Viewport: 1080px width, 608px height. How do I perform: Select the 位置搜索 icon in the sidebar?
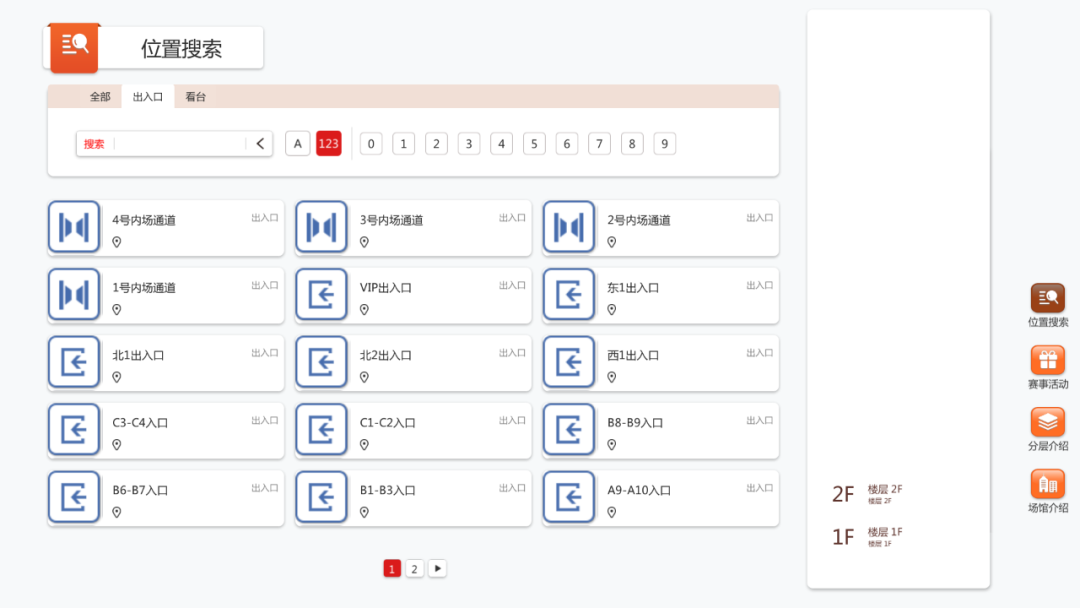coord(1047,296)
